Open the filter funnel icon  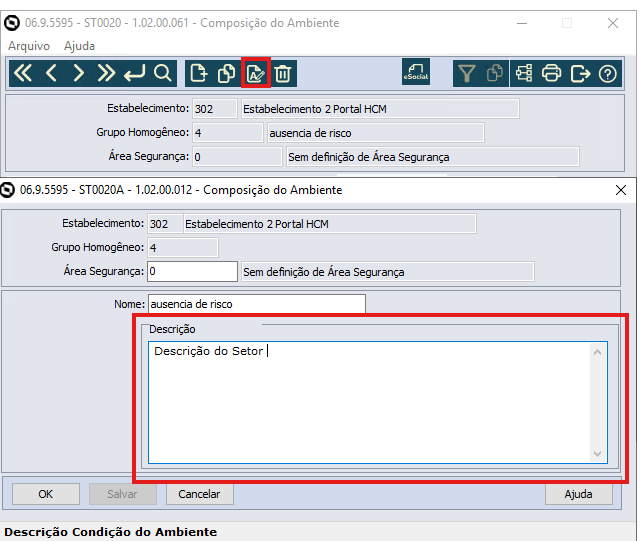467,73
